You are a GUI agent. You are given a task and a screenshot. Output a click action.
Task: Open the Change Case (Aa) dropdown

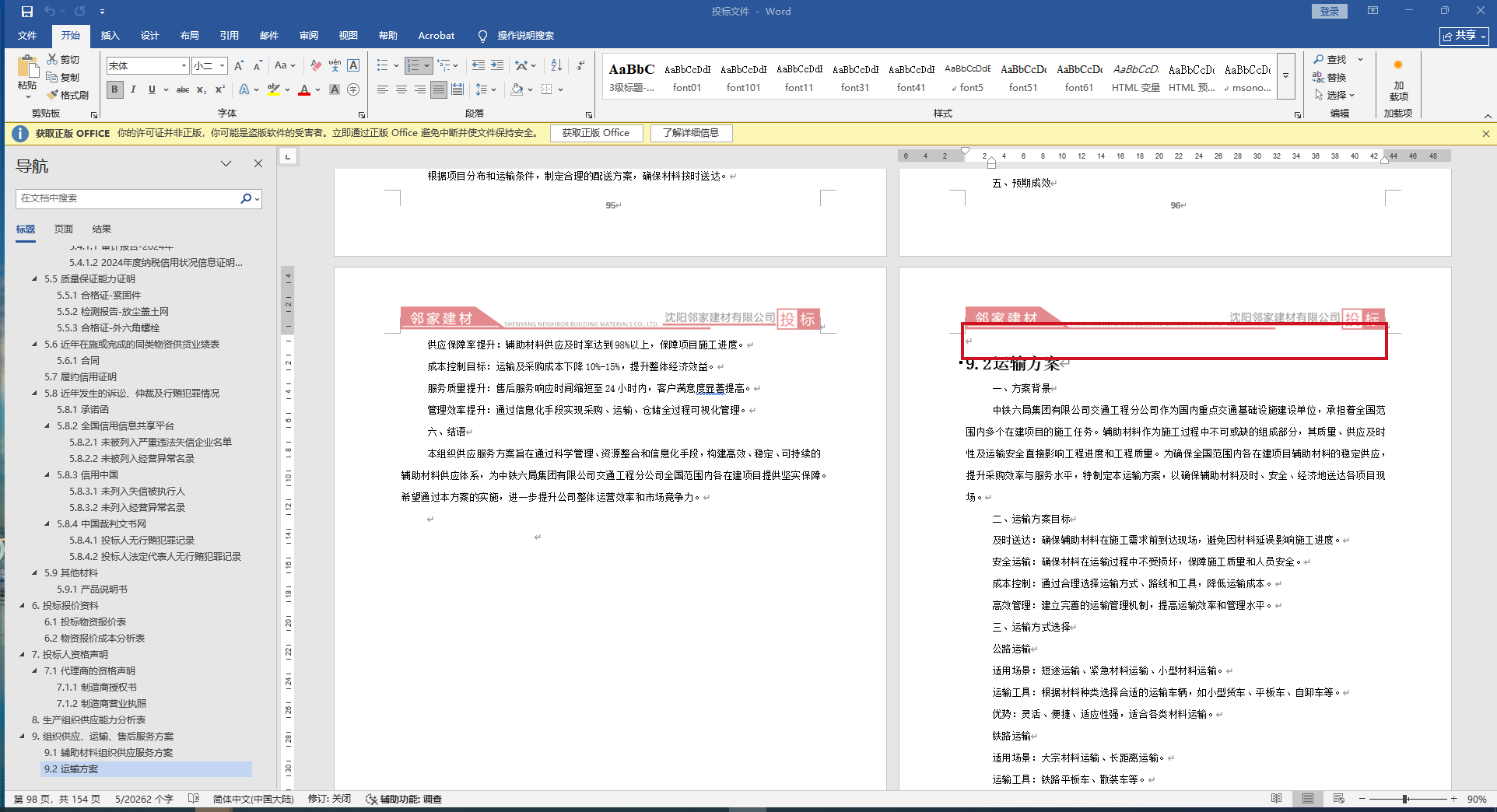(285, 66)
